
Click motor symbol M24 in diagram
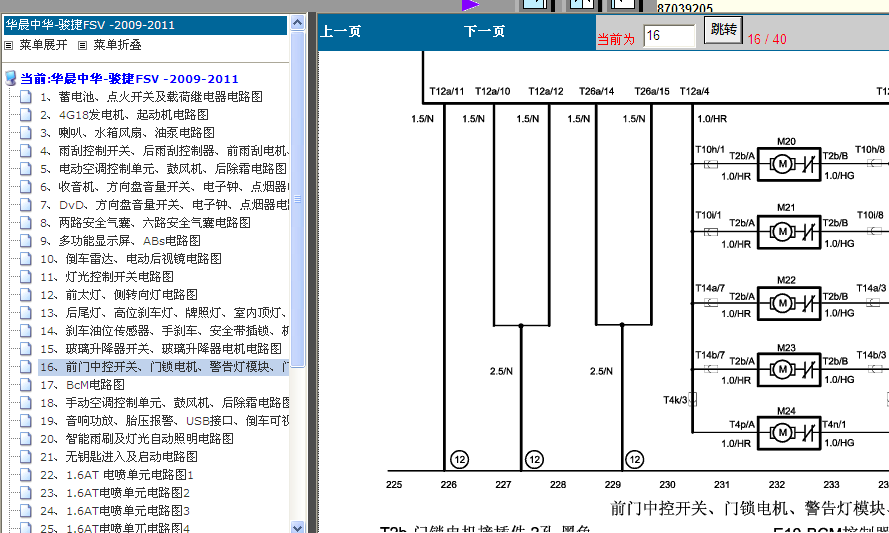[x=789, y=433]
